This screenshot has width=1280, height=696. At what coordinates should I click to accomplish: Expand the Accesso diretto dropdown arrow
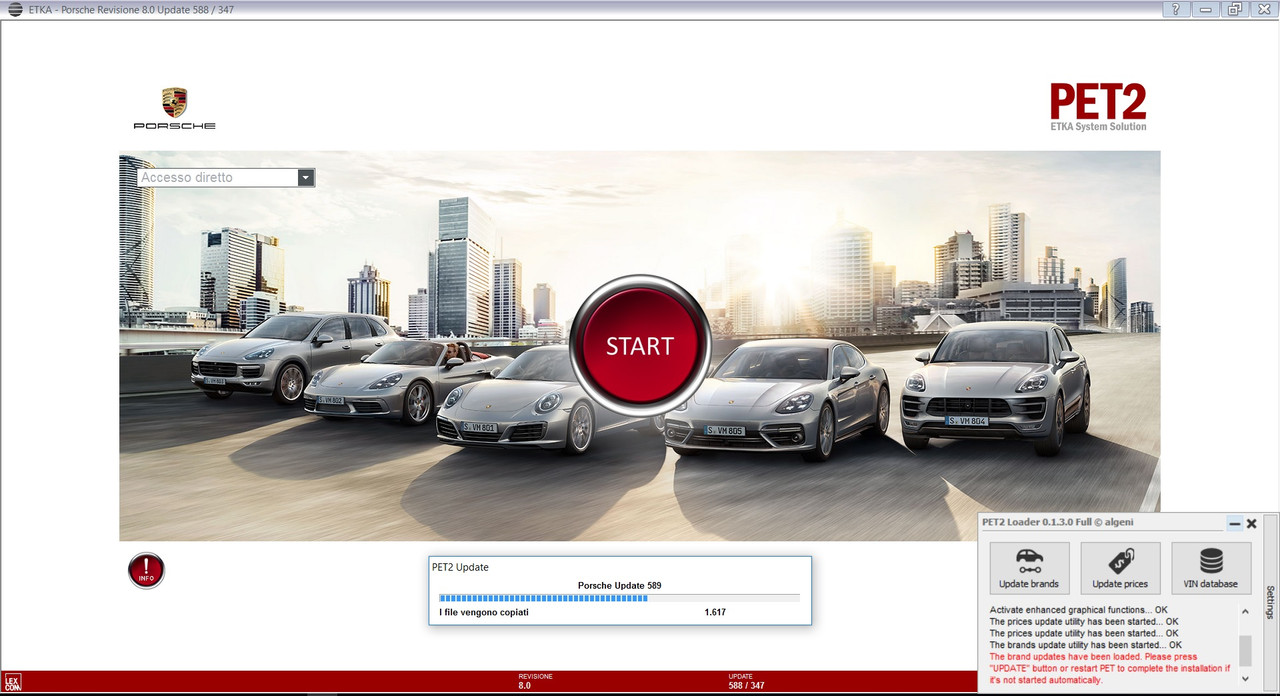(x=306, y=178)
